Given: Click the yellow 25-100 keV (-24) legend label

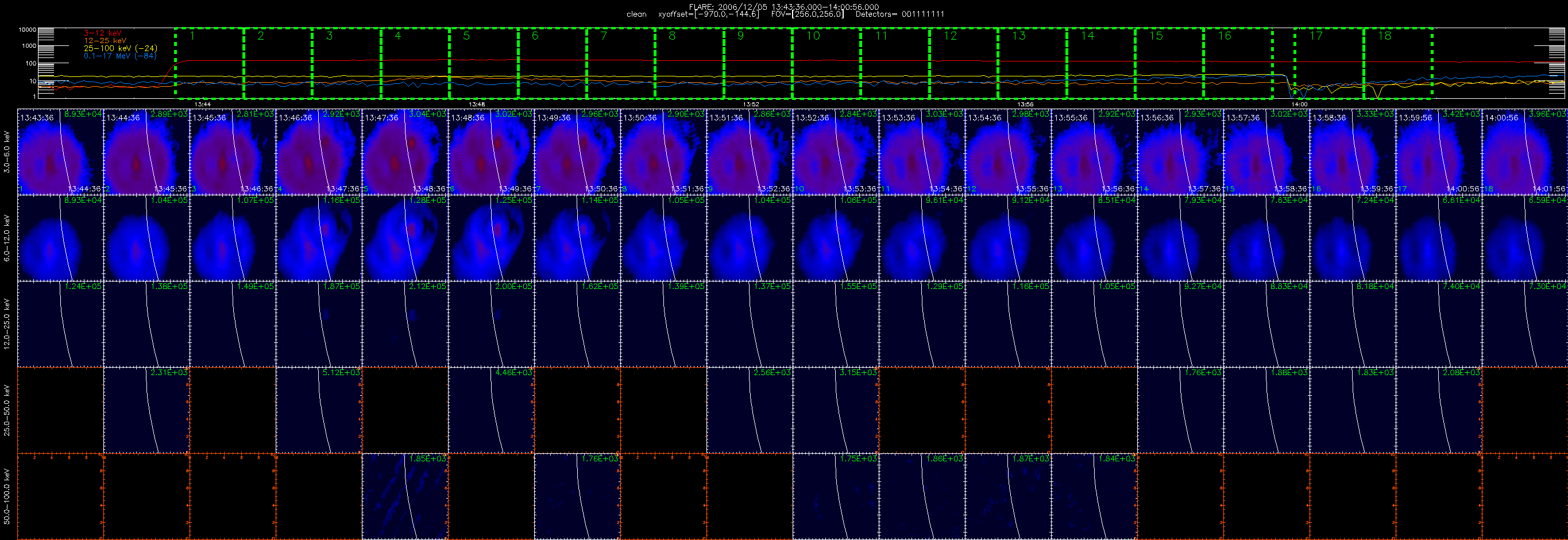Looking at the screenshot, I should point(121,48).
